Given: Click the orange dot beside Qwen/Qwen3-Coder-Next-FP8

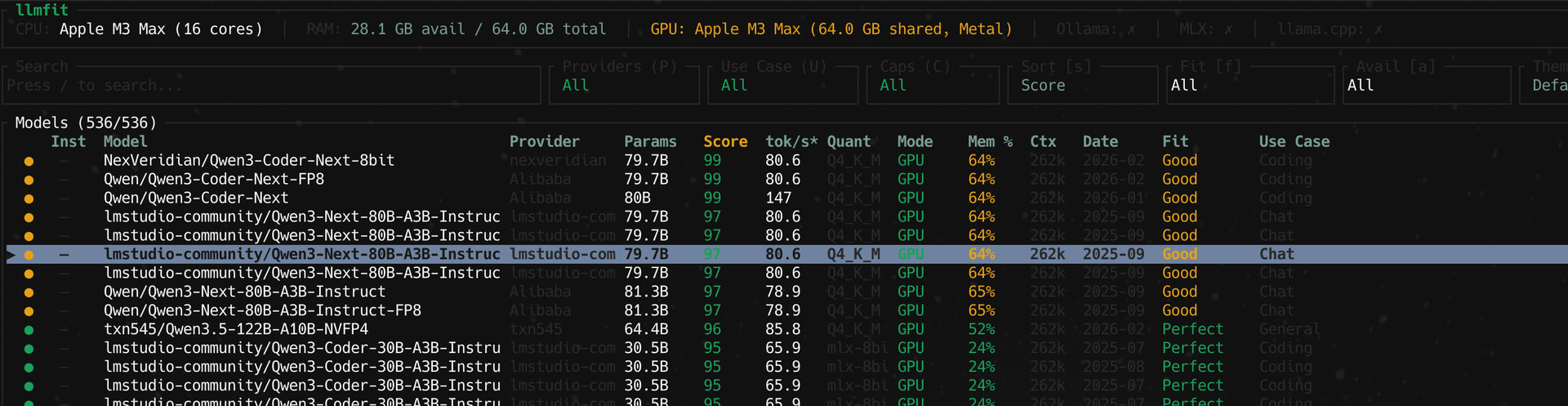Looking at the screenshot, I should [x=29, y=180].
